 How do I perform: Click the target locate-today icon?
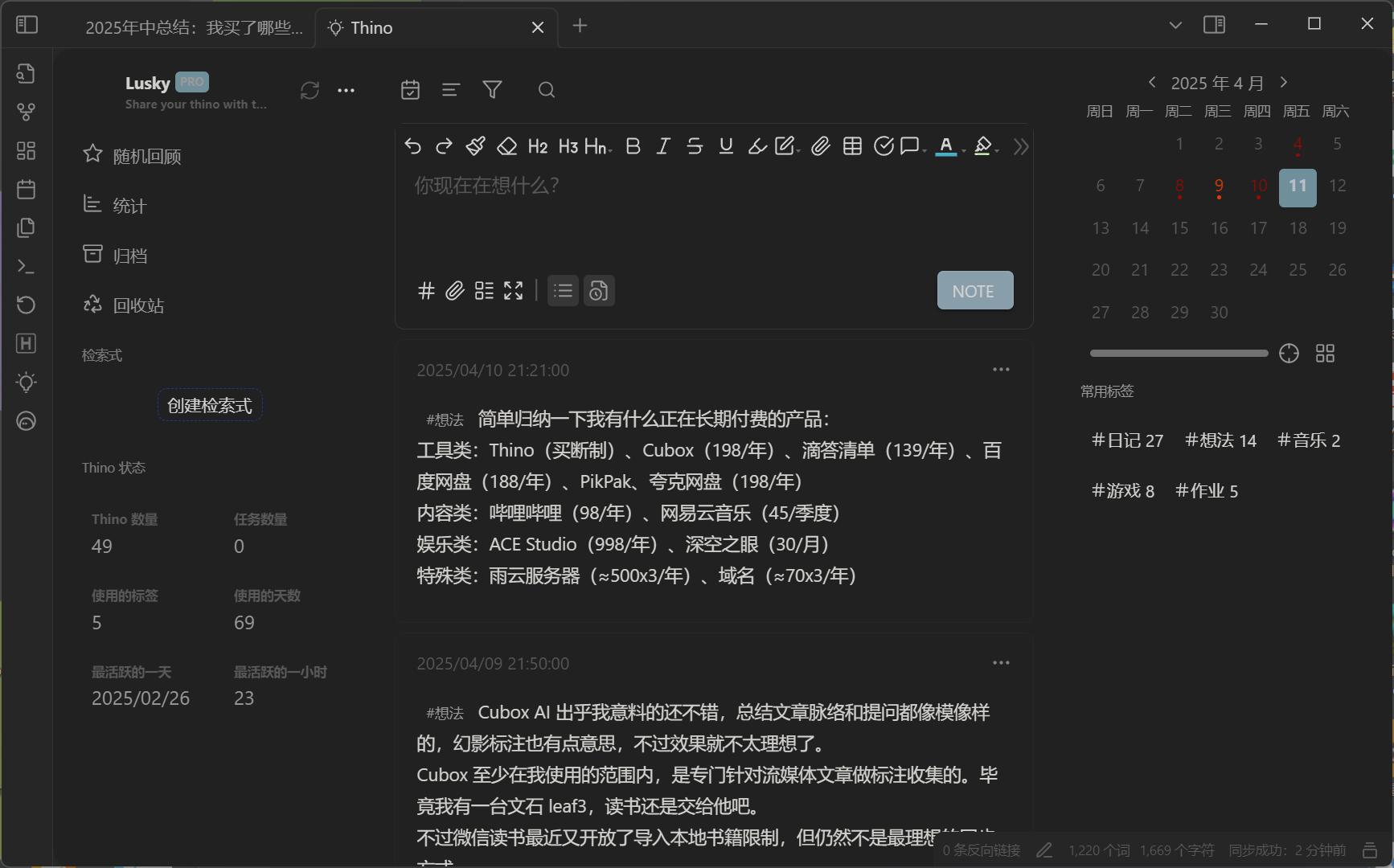1289,354
